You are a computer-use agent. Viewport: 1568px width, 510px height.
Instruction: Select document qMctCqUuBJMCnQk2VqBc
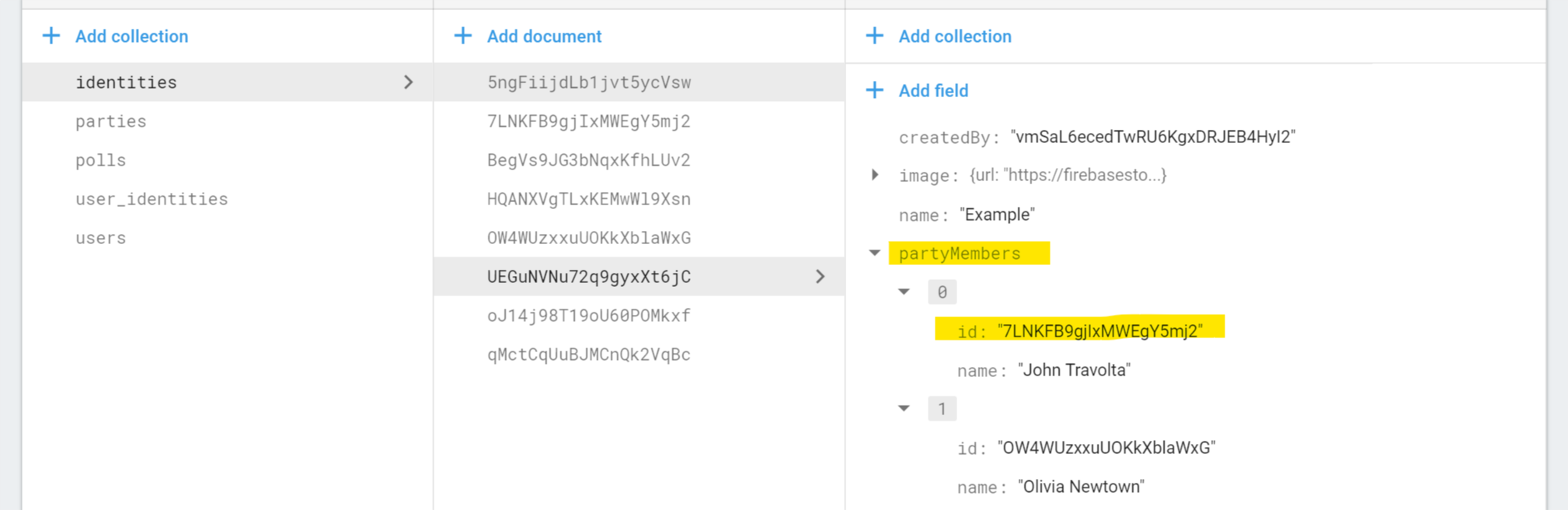tap(588, 355)
